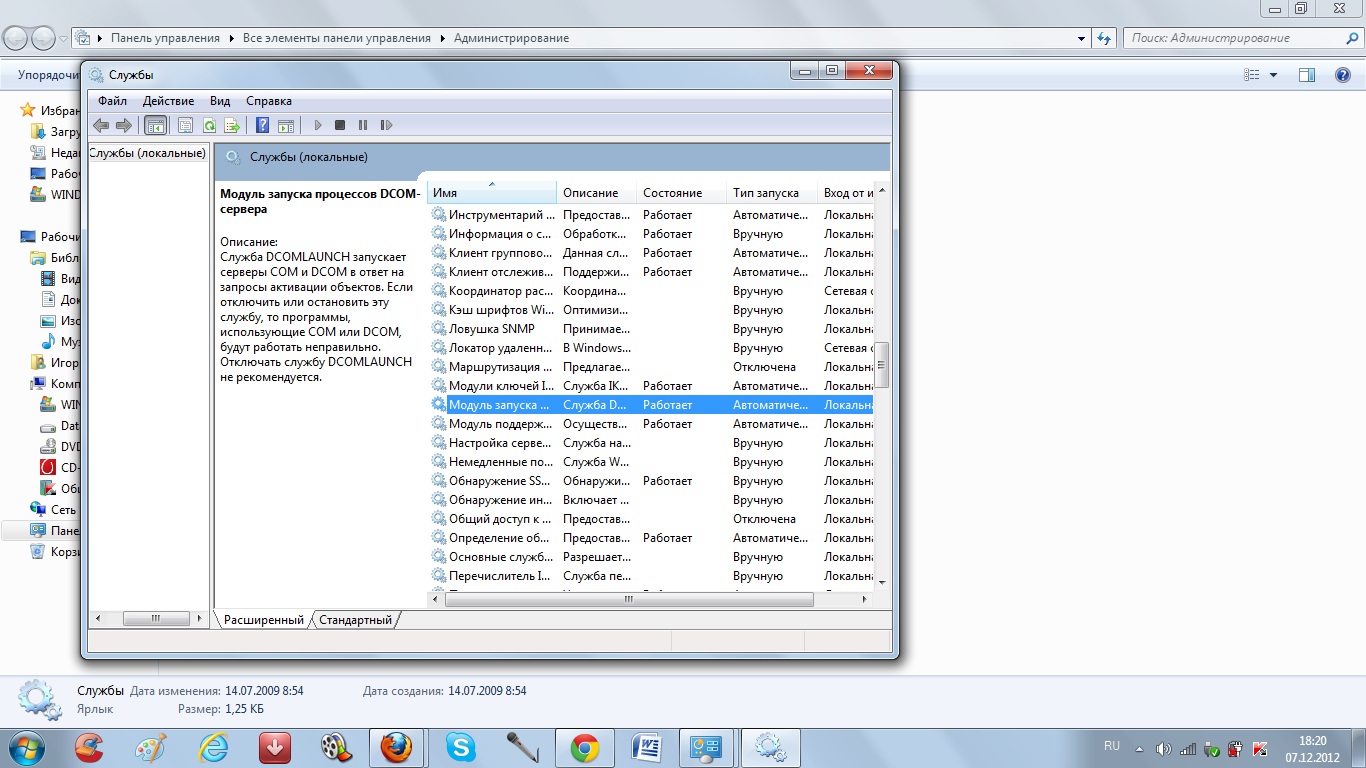Screen dimensions: 1366x768
Task: Click the RU language indicator in taskbar
Action: click(1112, 746)
